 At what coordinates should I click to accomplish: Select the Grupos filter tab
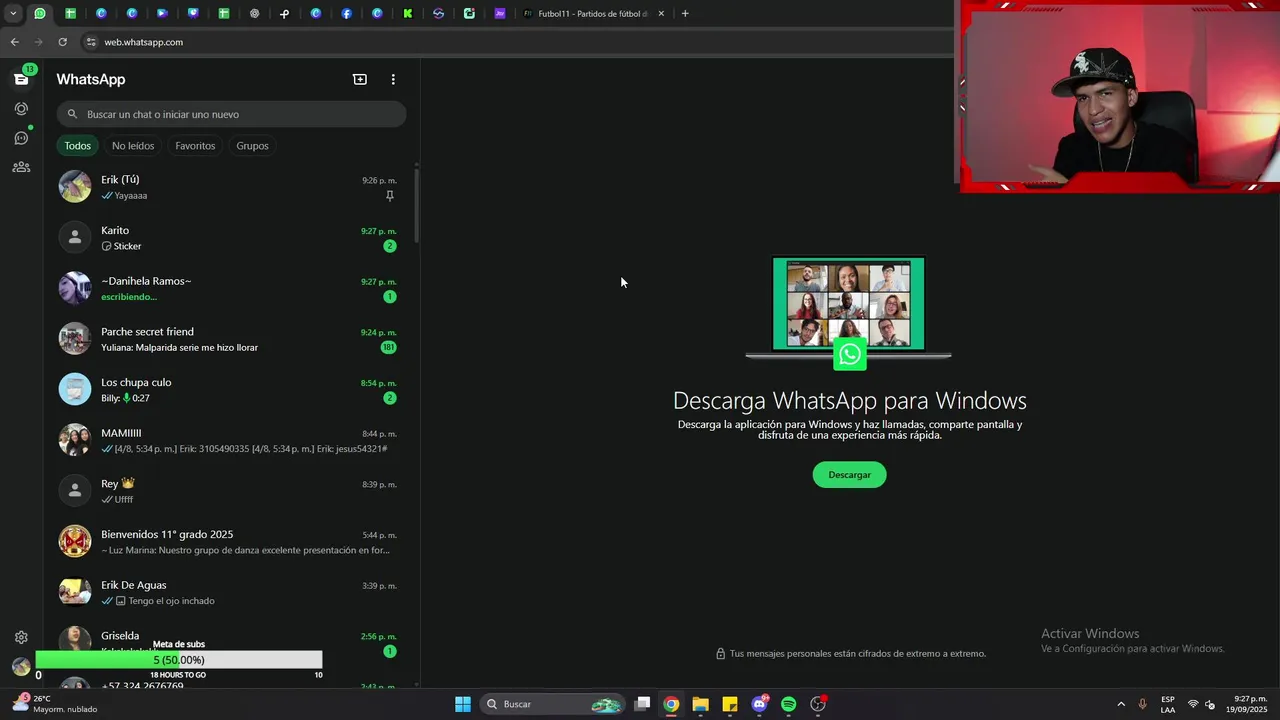pos(252,146)
